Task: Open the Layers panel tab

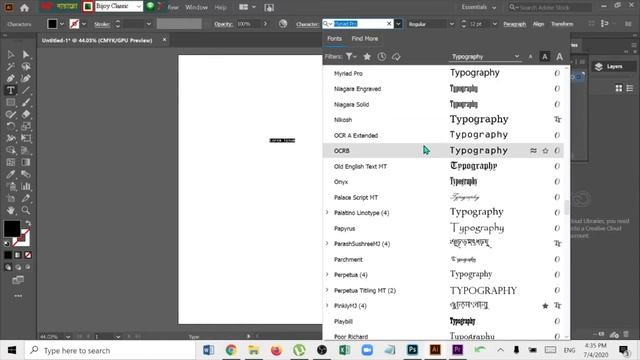Action: pyautogui.click(x=614, y=67)
